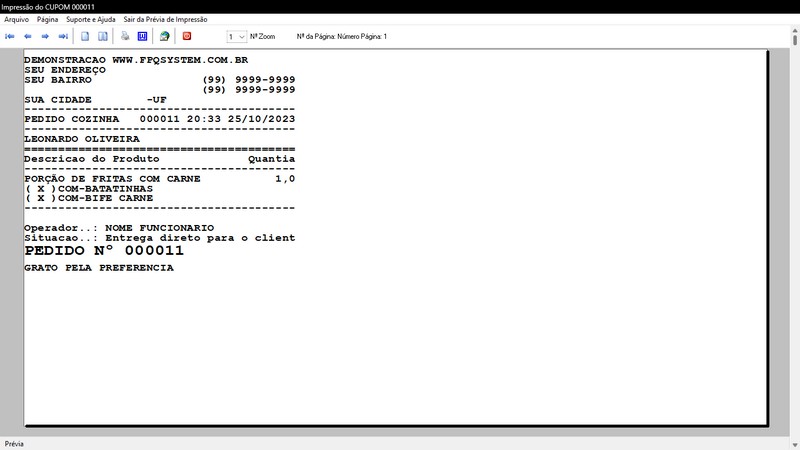The width and height of the screenshot is (800, 450).
Task: Click the 'SUA CIDADE' text
Action: pyautogui.click(x=58, y=100)
